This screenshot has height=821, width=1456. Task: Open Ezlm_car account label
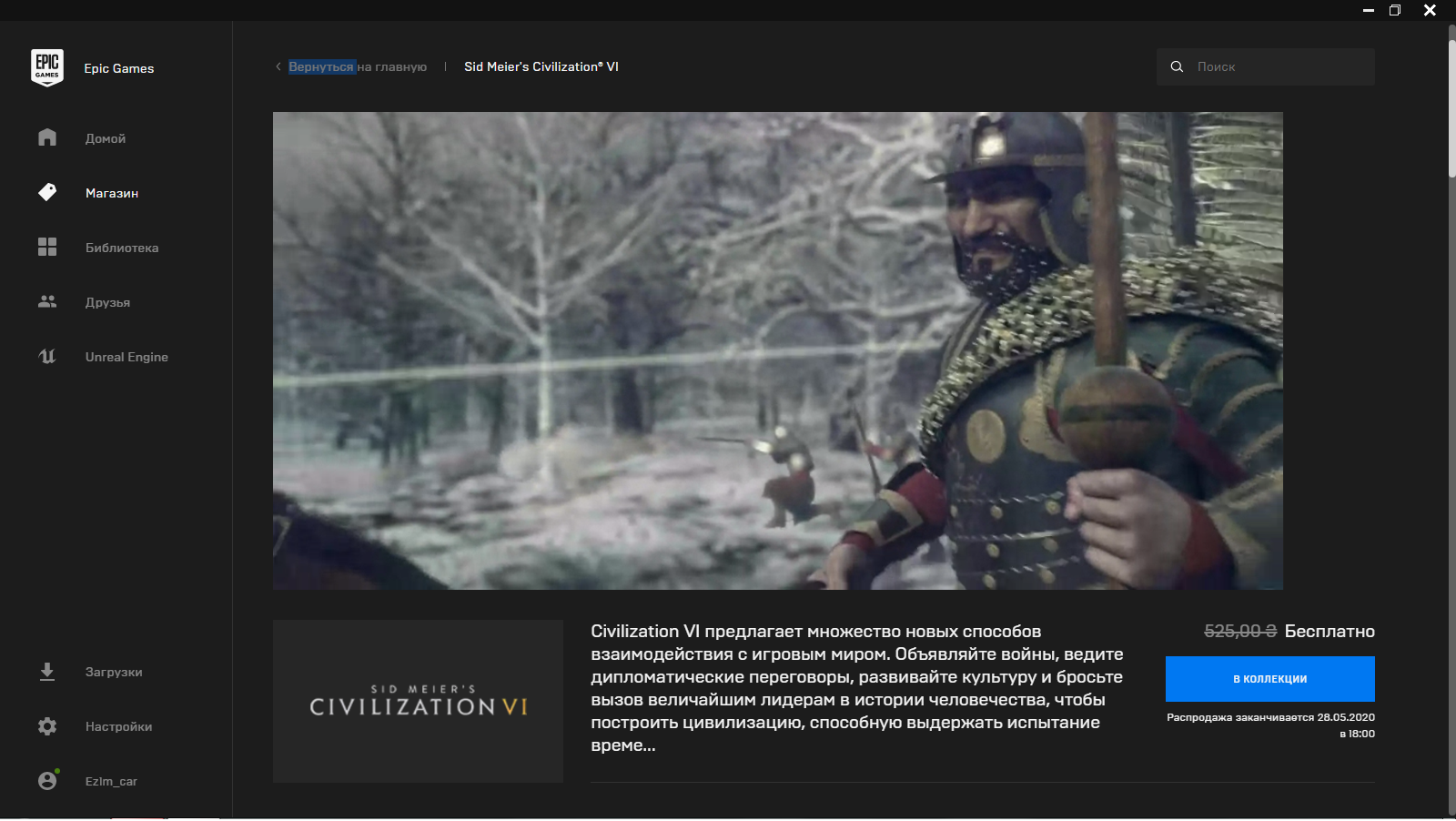pos(111,781)
